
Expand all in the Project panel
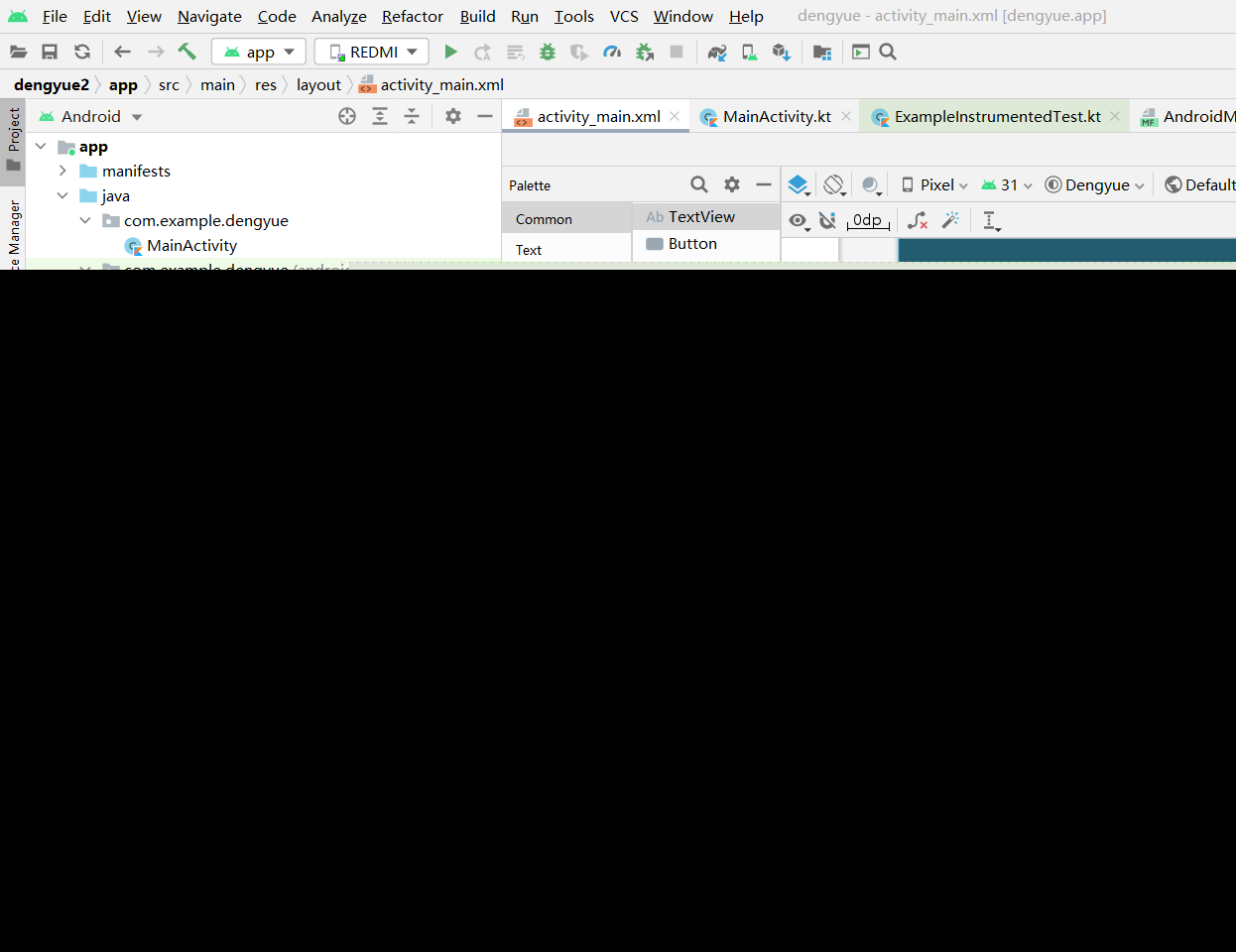point(380,116)
